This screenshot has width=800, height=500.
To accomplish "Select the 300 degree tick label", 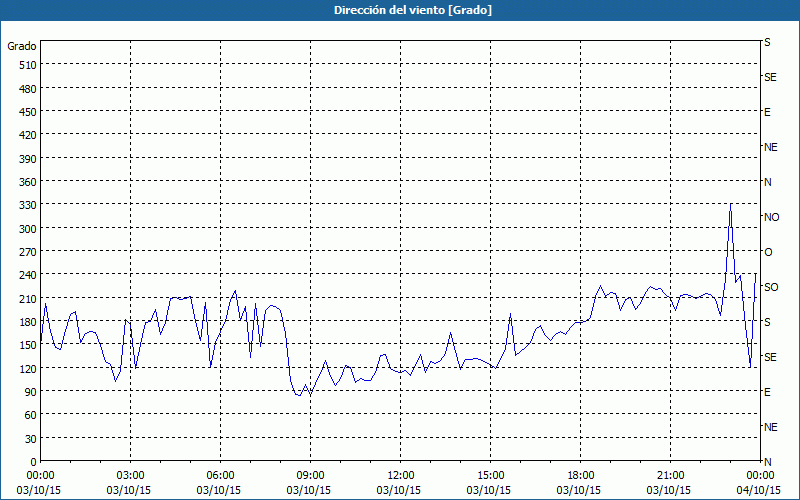I will point(28,229).
